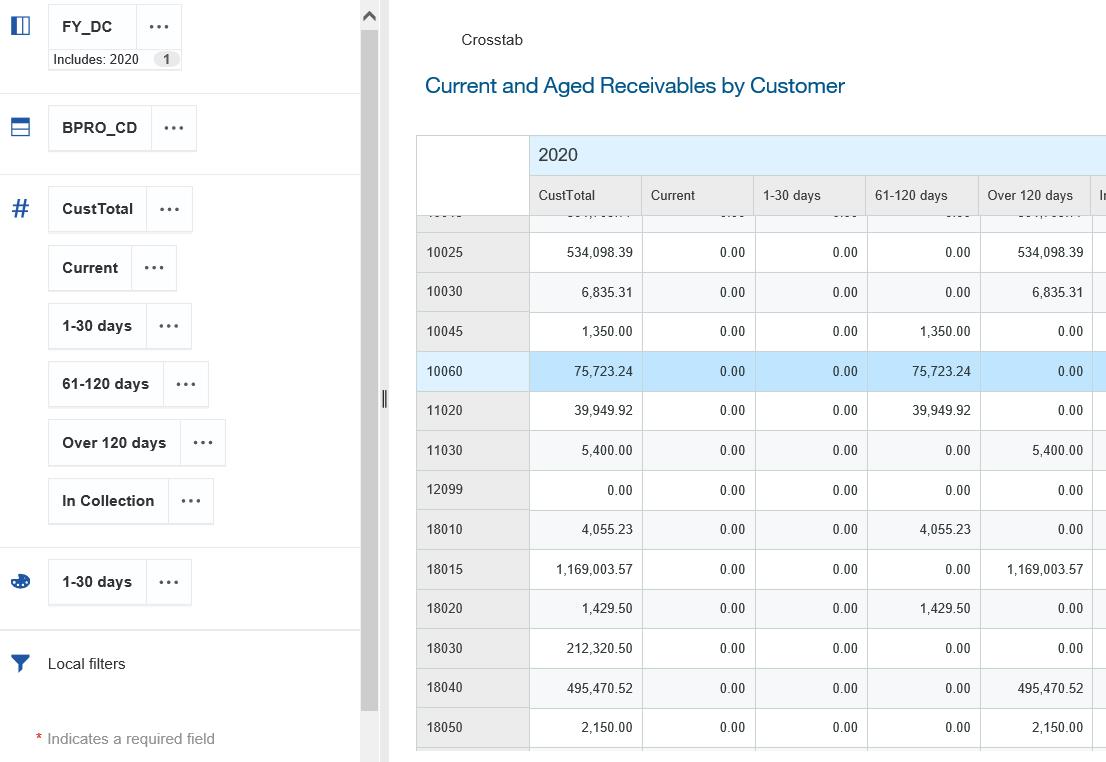The width and height of the screenshot is (1106, 762).
Task: Open the 61-120 days ellipsis options icon
Action: (x=185, y=383)
